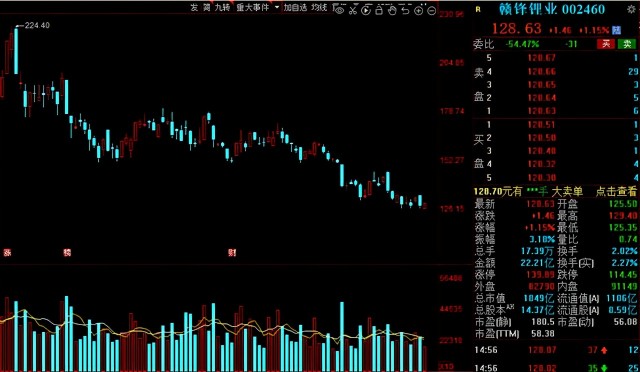Open the settings gear beside stock name

[631, 9]
